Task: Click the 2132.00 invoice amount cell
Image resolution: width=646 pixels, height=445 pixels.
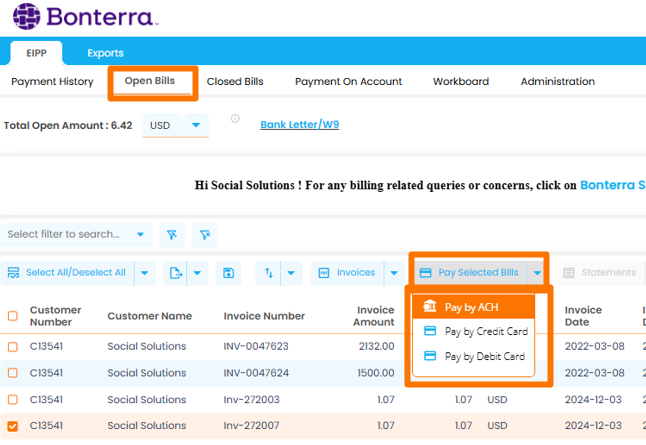Action: [x=376, y=346]
